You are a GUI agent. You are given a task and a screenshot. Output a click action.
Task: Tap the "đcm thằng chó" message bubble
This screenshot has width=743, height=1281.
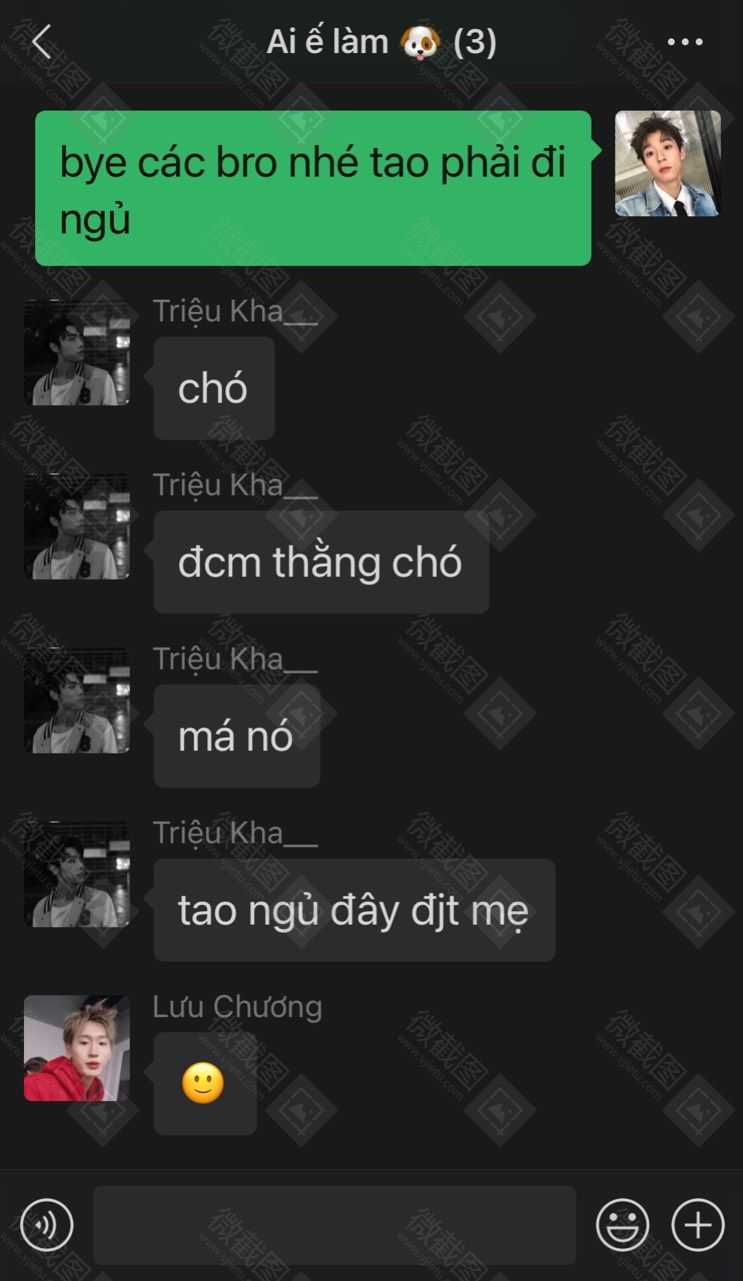coord(321,562)
